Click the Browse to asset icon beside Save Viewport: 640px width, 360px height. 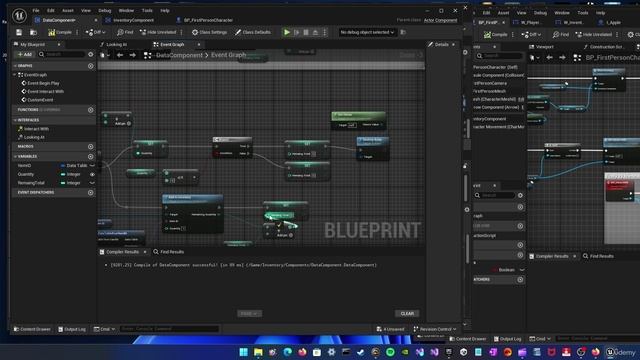click(33, 32)
